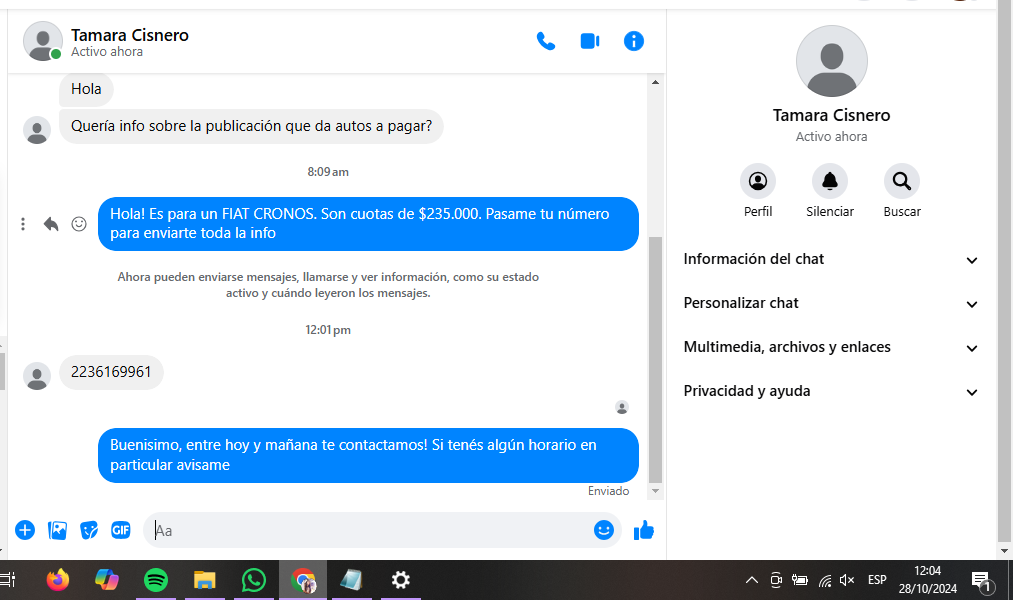Open more actions plus icon in composer
The width and height of the screenshot is (1013, 600).
(25, 530)
